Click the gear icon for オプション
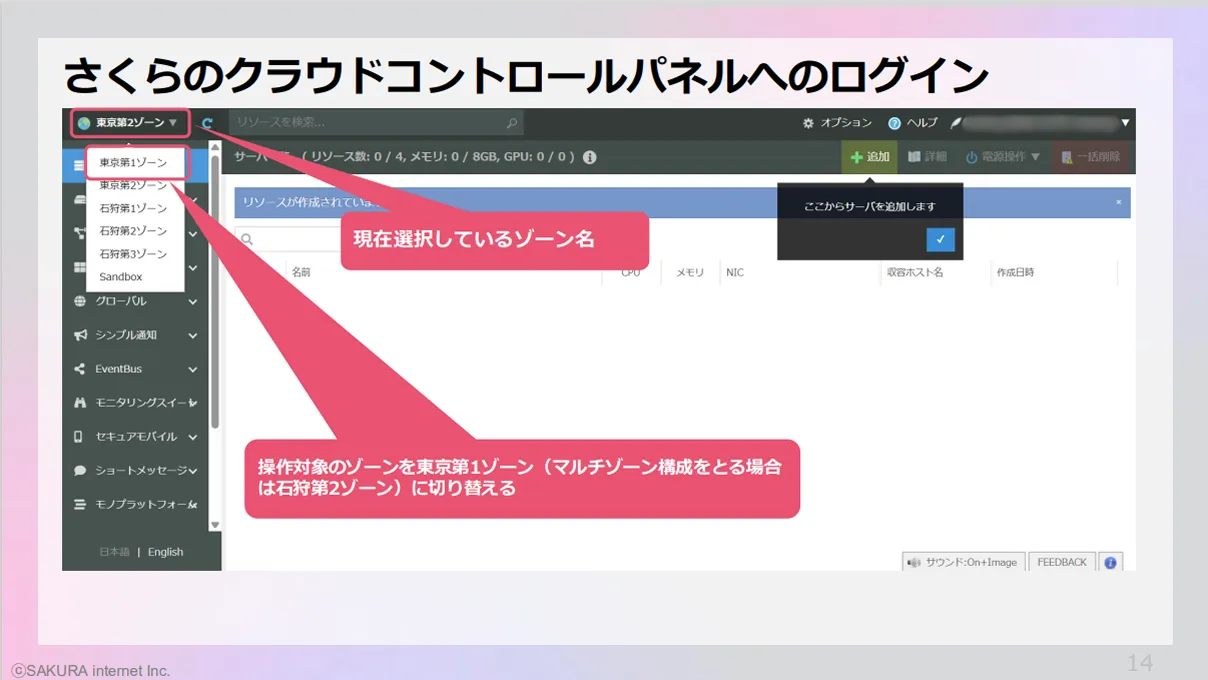 tap(808, 123)
